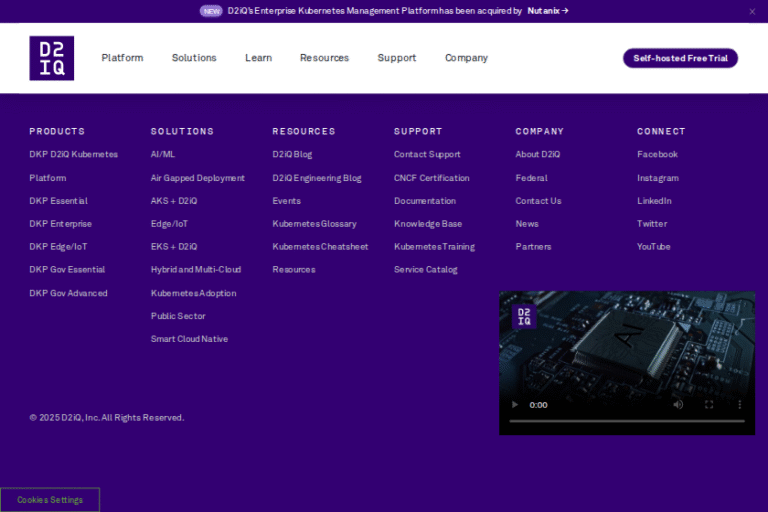Open About D2iQ page
Viewport: 768px width, 512px height.
point(537,154)
